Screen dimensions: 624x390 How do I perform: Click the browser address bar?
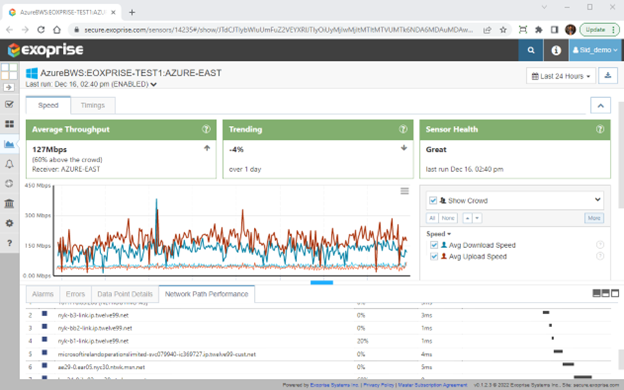279,30
